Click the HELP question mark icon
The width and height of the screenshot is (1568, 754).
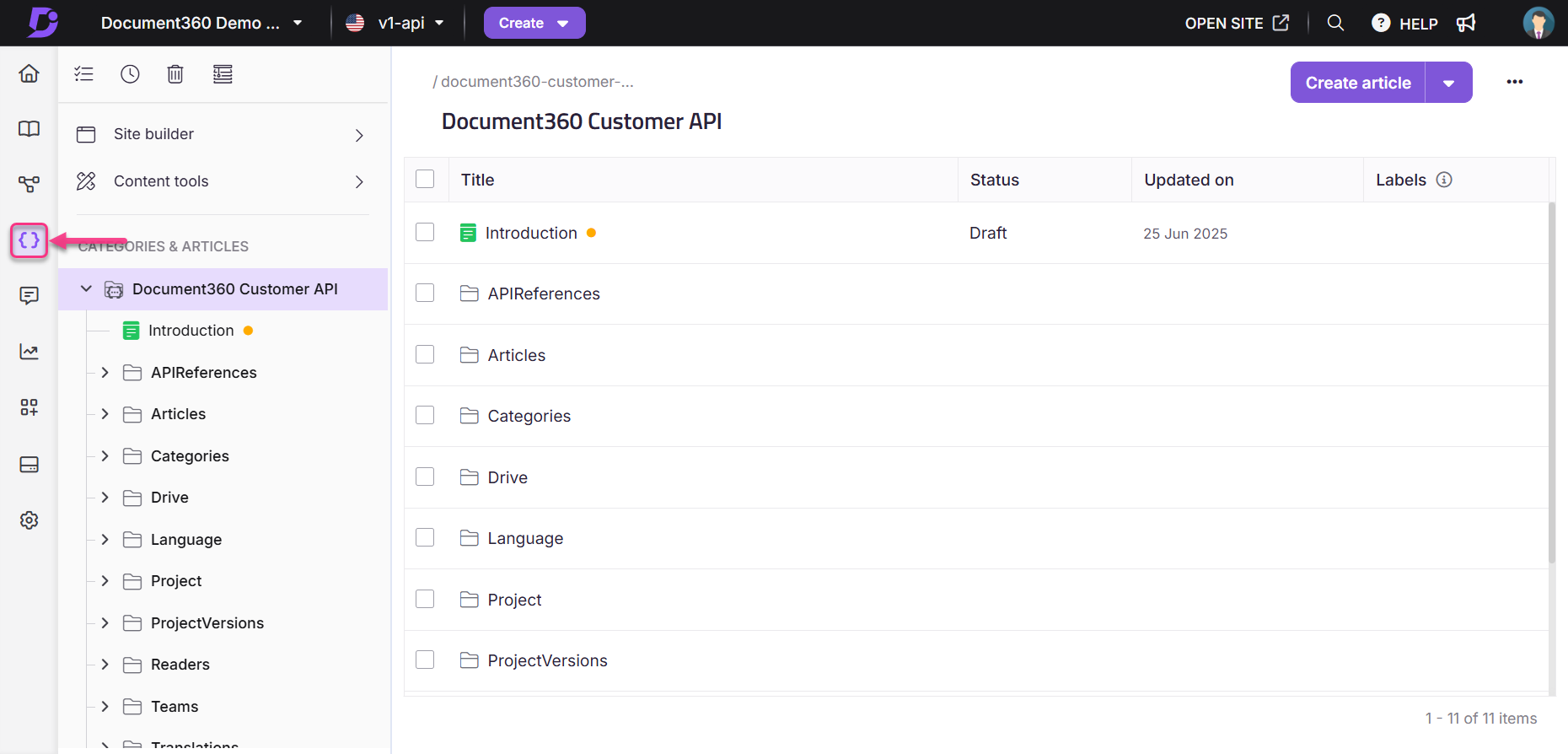1381,23
